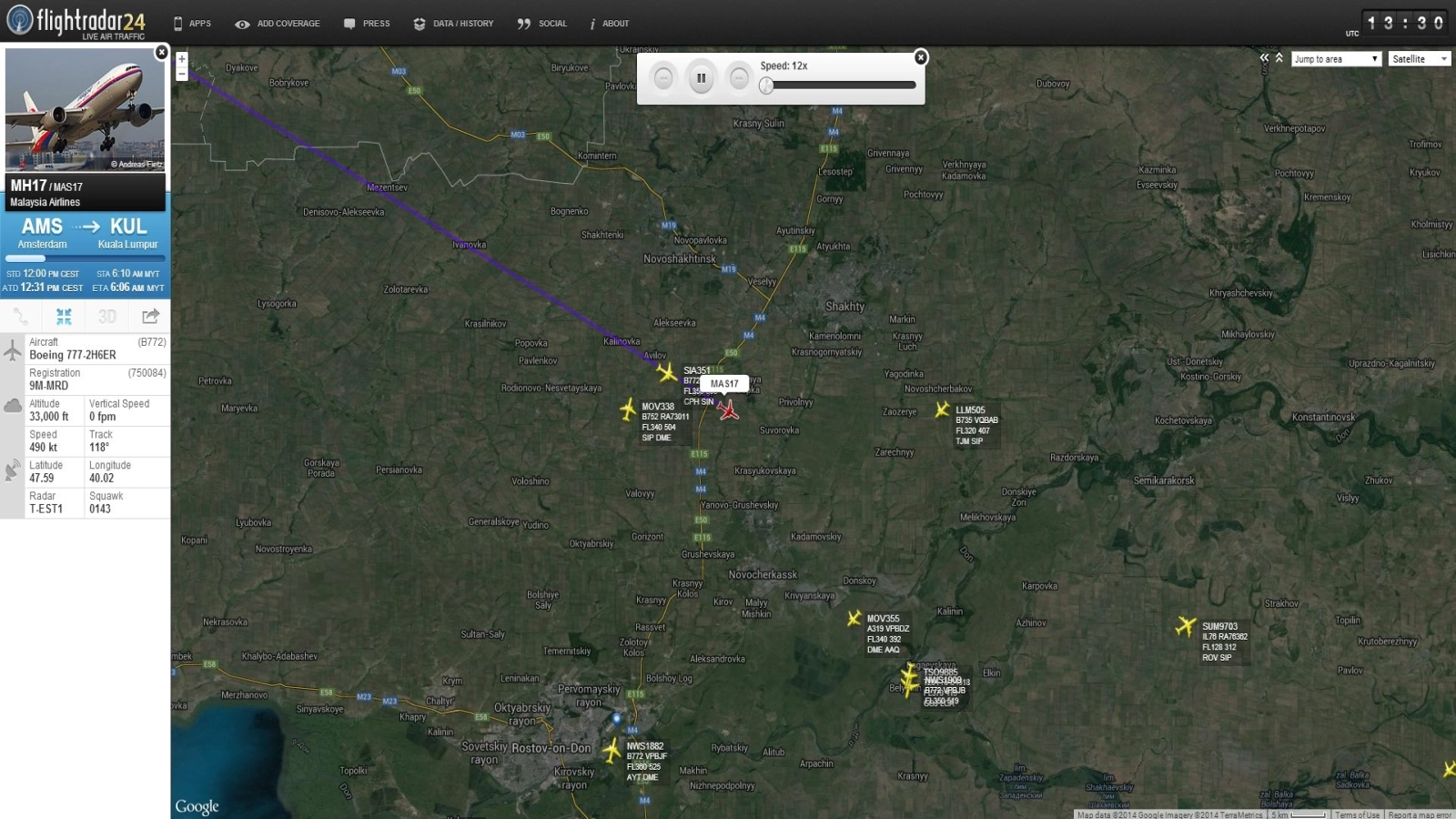The height and width of the screenshot is (819, 1456).
Task: Select the red MAS17 aircraft icon
Action: [x=728, y=409]
